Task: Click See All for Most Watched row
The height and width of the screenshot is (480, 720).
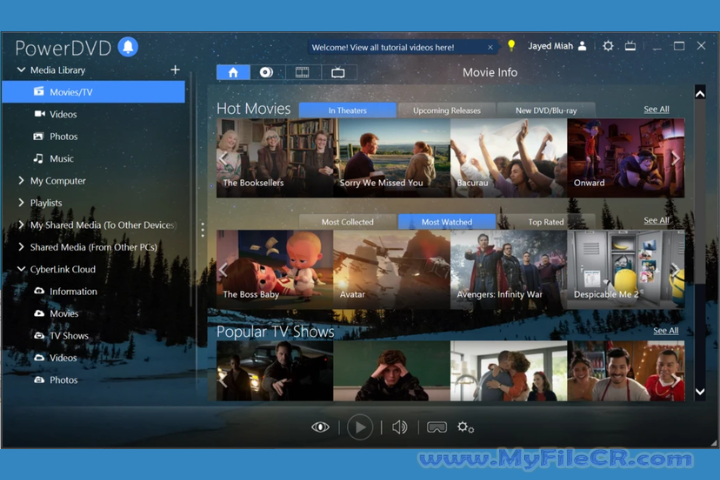Action: [x=656, y=220]
